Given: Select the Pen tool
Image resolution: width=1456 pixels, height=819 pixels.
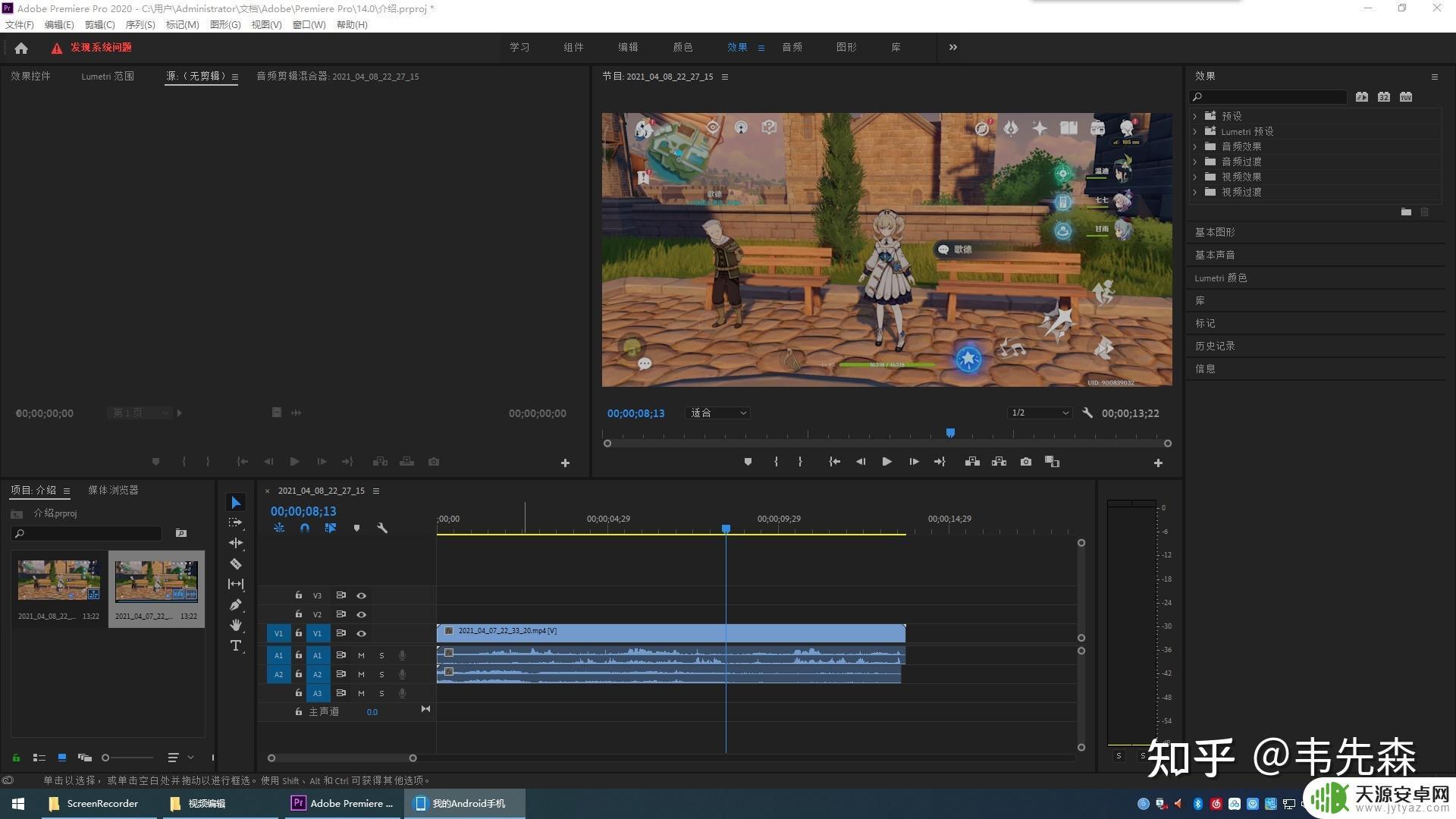Looking at the screenshot, I should pos(235,604).
